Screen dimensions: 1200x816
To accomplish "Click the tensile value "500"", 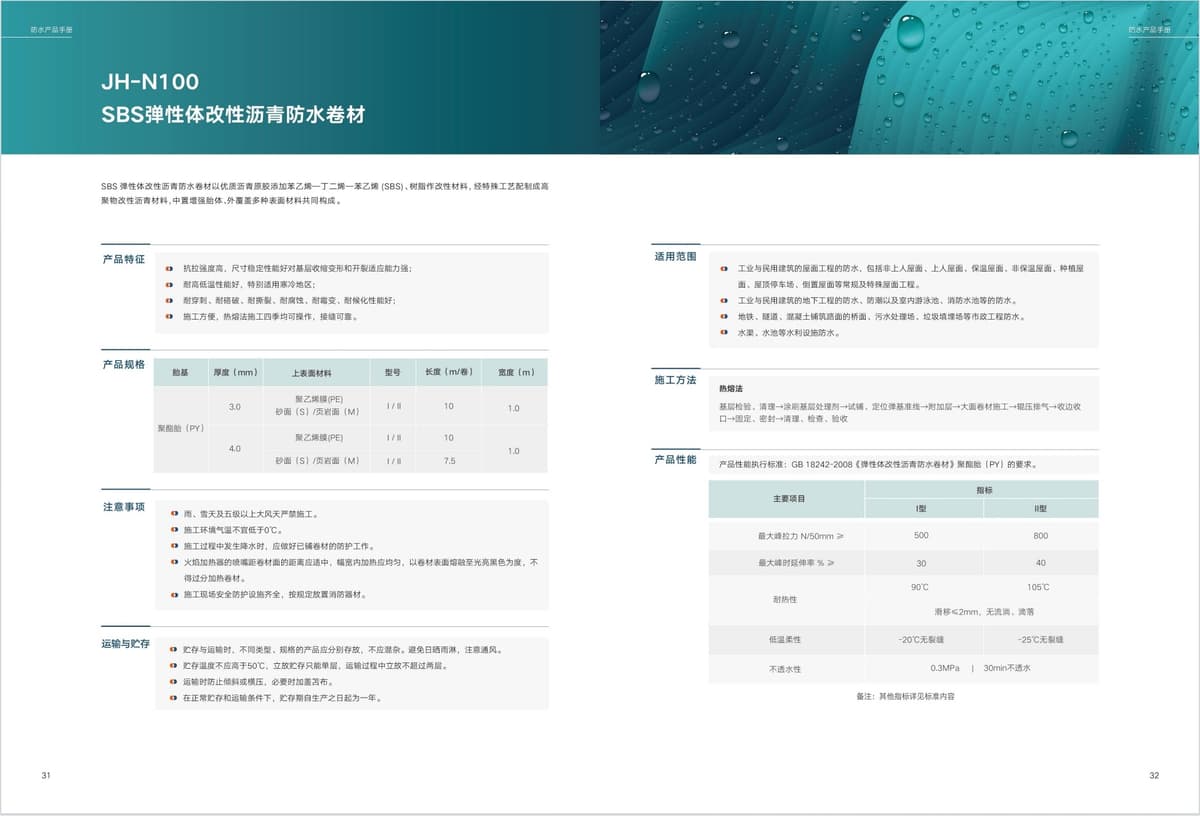I will pos(921,536).
